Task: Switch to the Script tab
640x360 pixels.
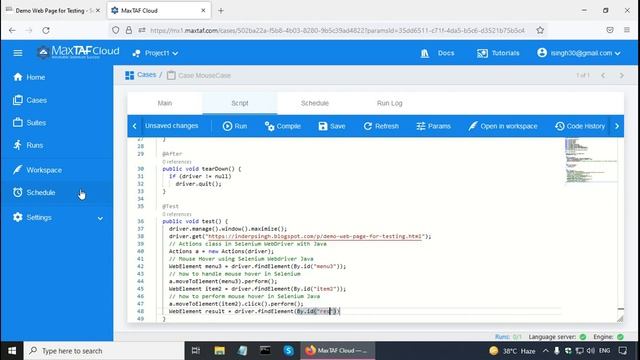Action: pos(240,103)
